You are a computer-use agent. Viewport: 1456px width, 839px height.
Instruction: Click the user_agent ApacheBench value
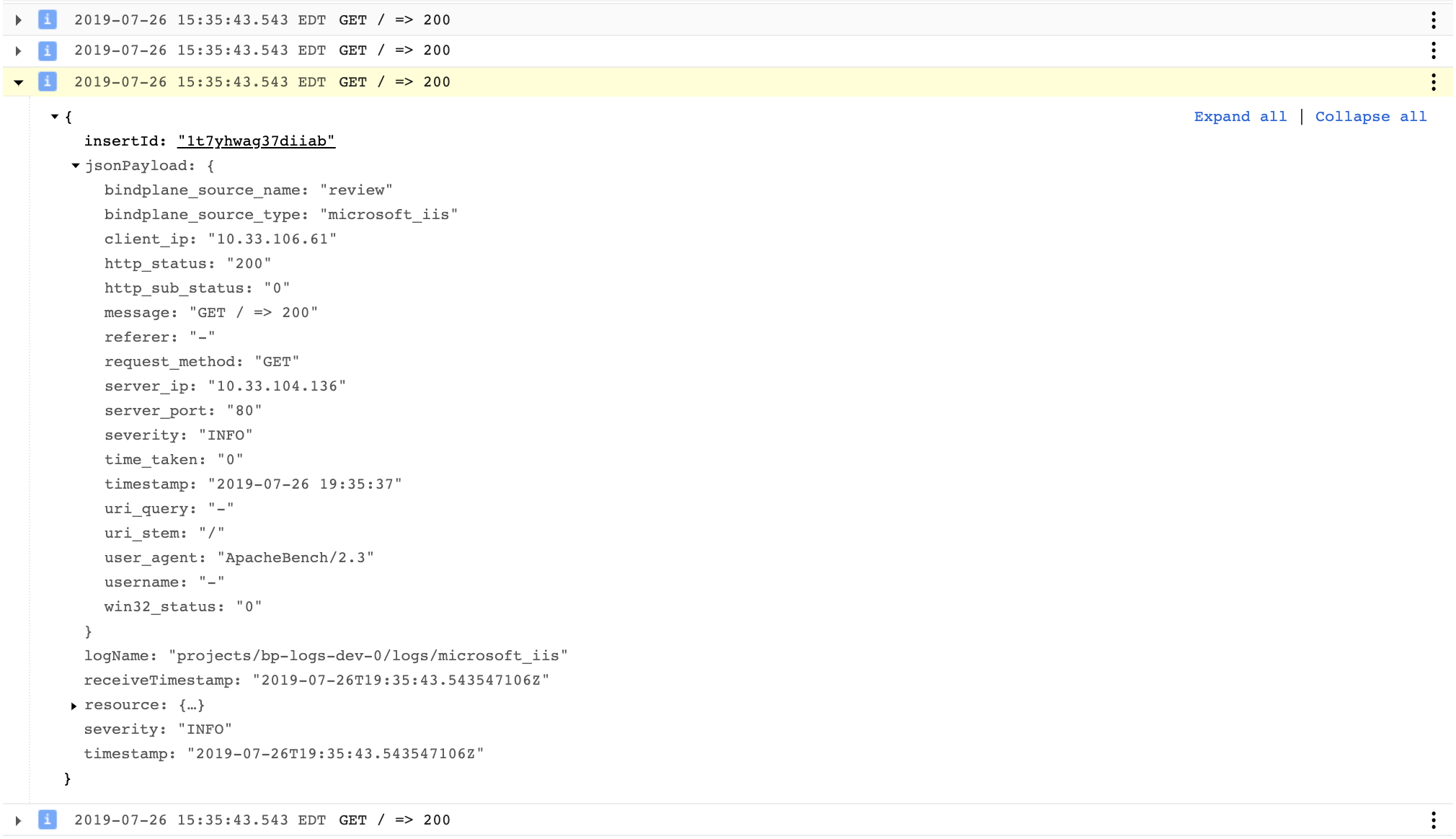(x=296, y=558)
